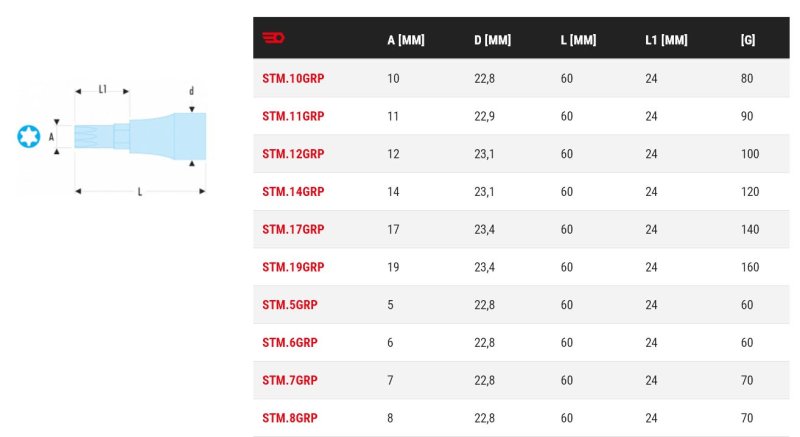
Task: Open the STM.5GRP product link
Action: [290, 305]
